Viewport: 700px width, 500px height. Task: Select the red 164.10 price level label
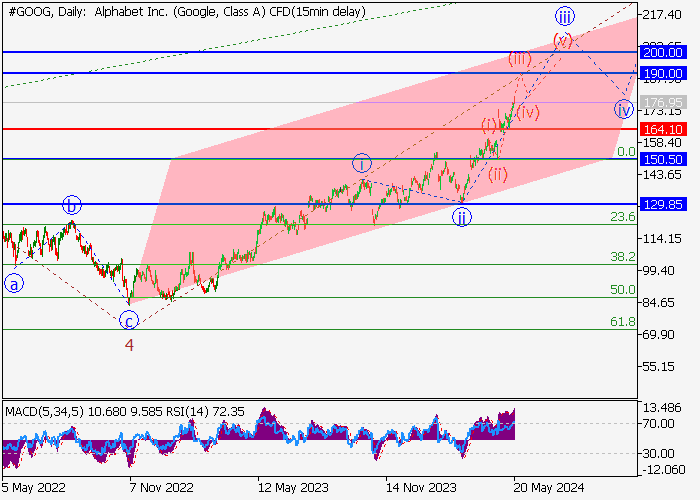663,129
